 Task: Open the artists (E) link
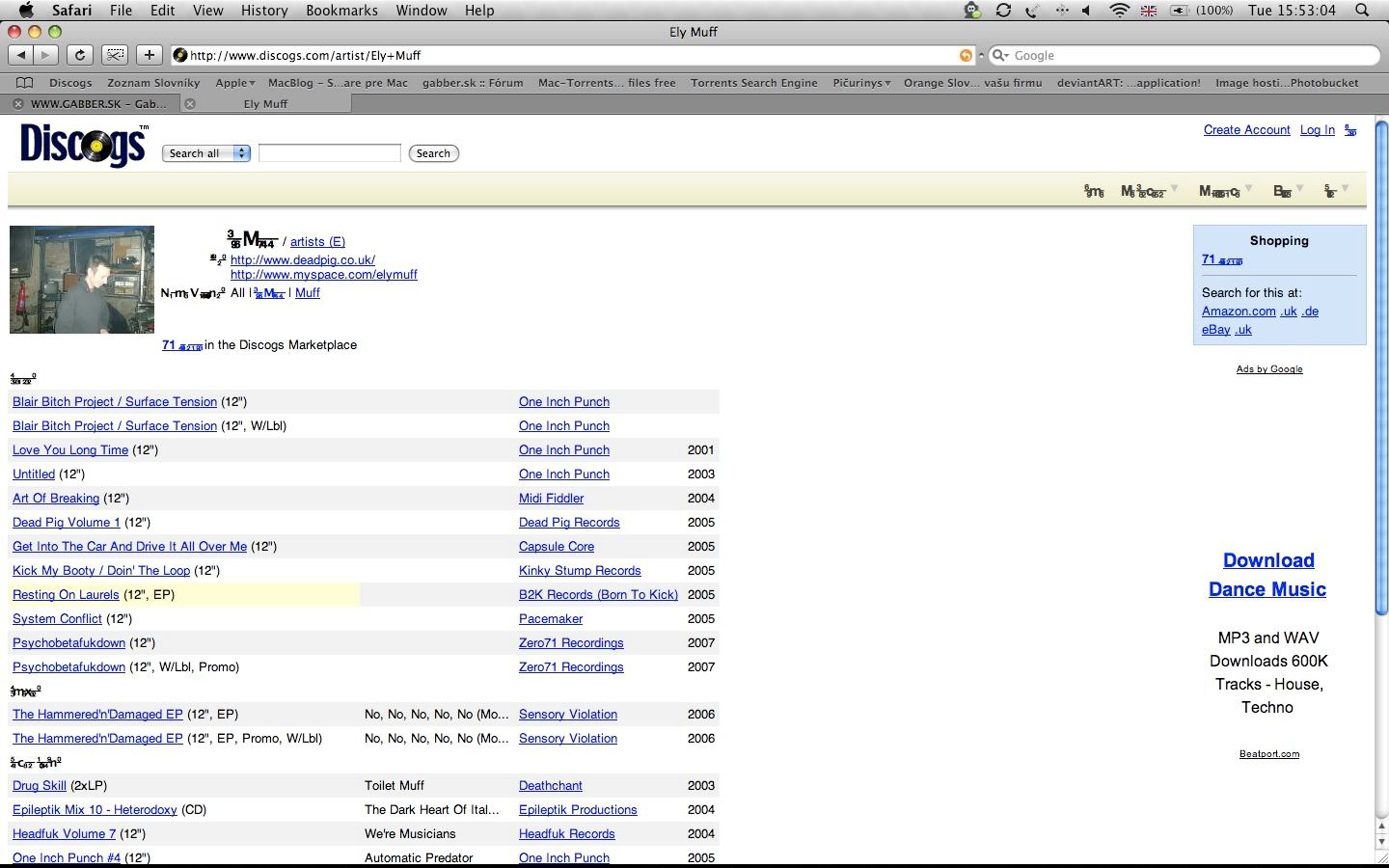(317, 242)
